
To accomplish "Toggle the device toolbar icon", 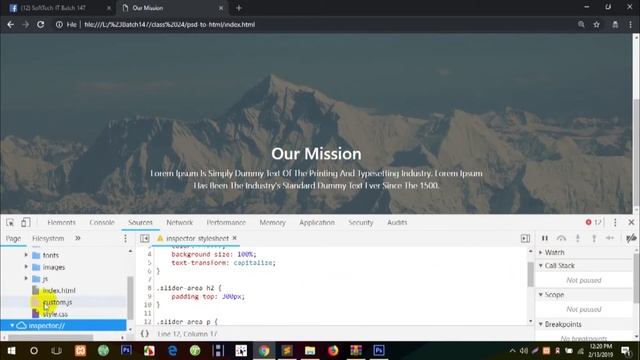I will tap(25, 222).
